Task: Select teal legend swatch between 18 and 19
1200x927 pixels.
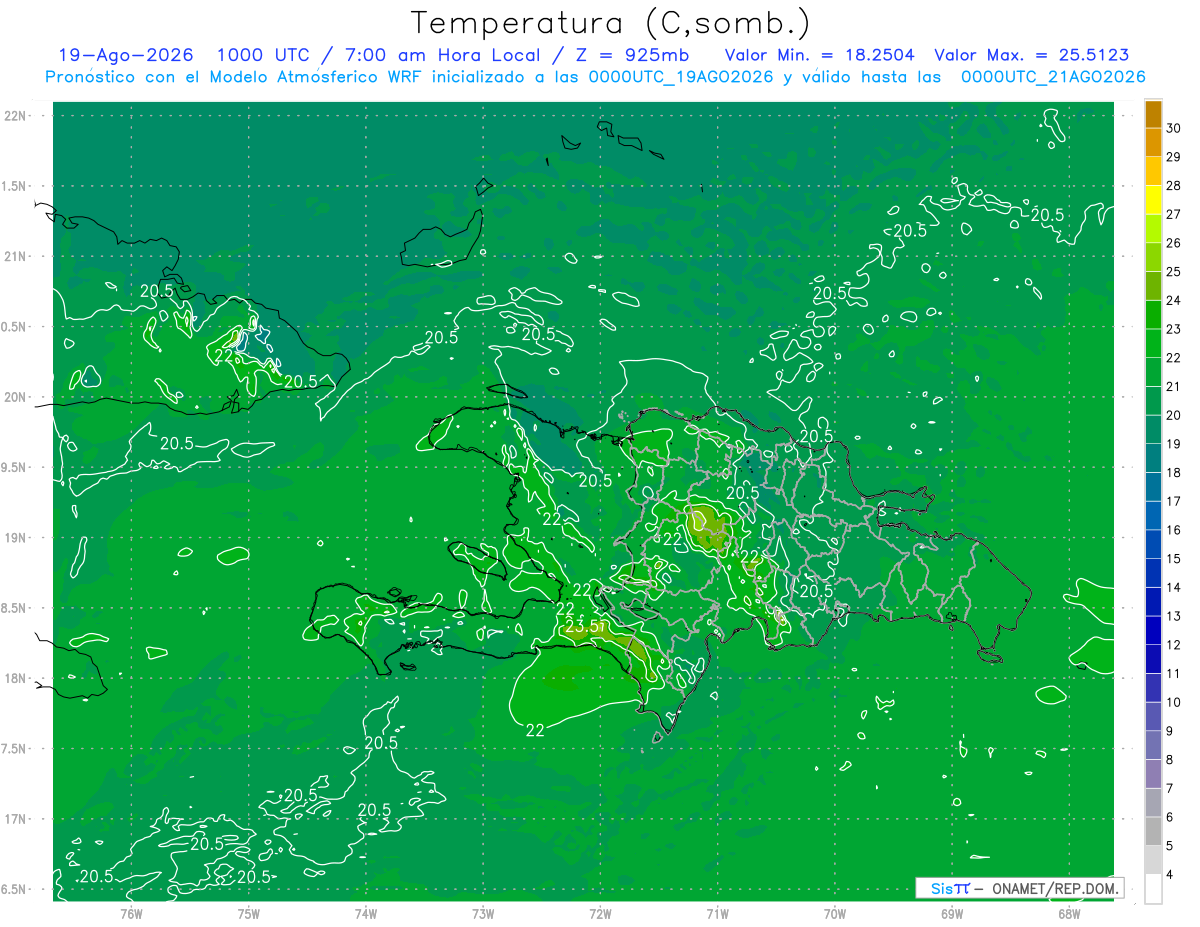Action: 1153,458
